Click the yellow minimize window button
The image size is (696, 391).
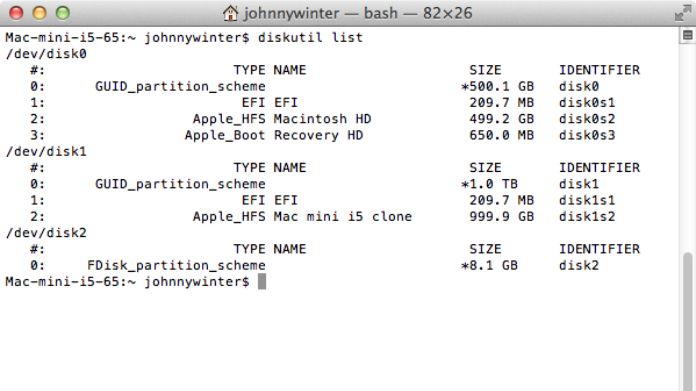(x=40, y=13)
